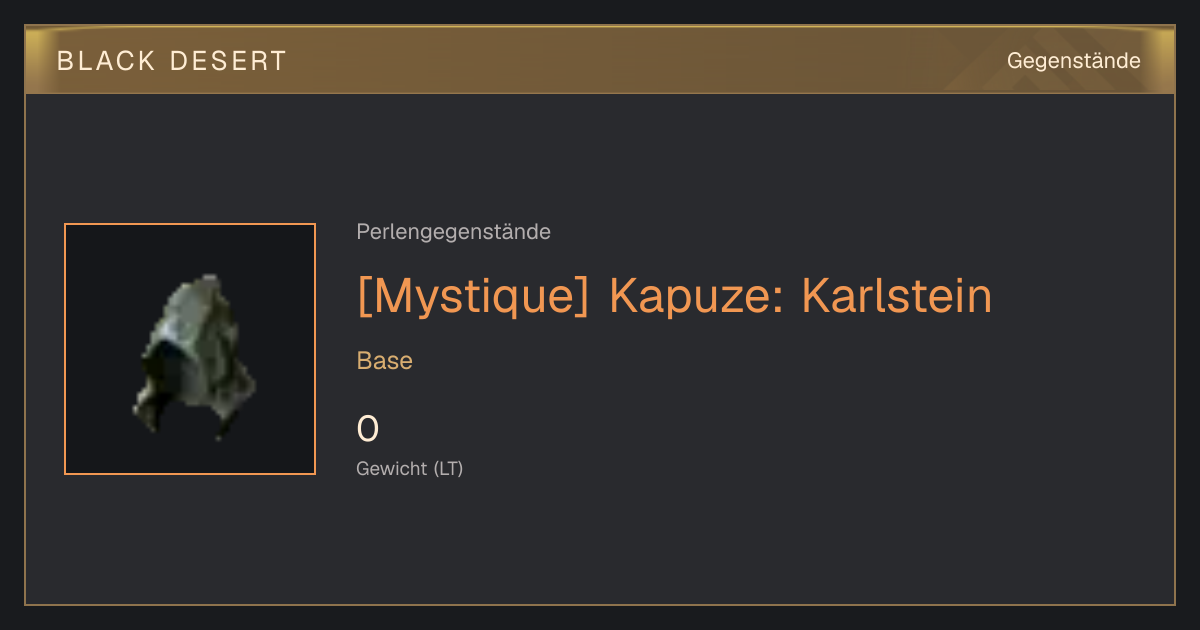The height and width of the screenshot is (630, 1200).
Task: Click empty dark card area below weight
Action: point(600,545)
